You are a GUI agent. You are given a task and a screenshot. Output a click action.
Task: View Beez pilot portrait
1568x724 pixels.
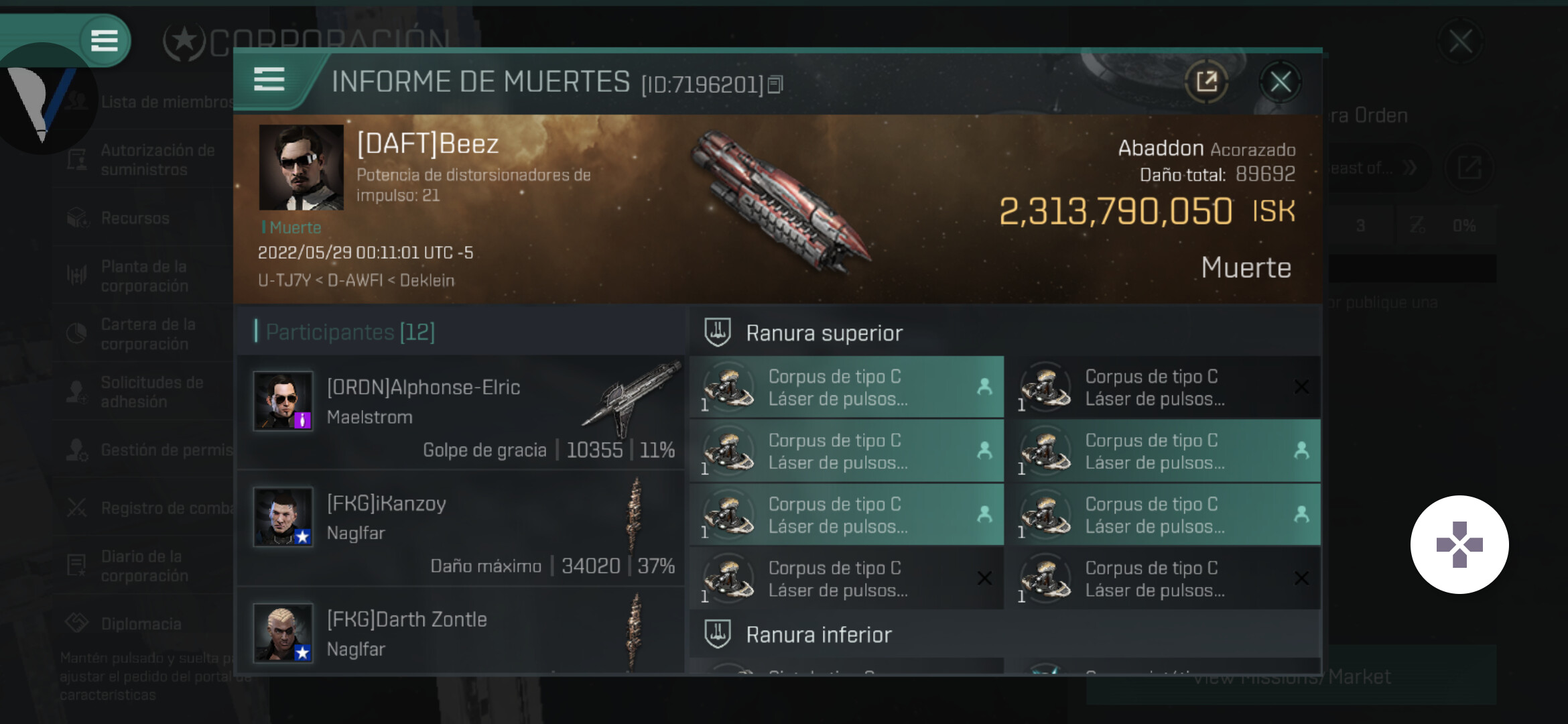click(x=301, y=167)
